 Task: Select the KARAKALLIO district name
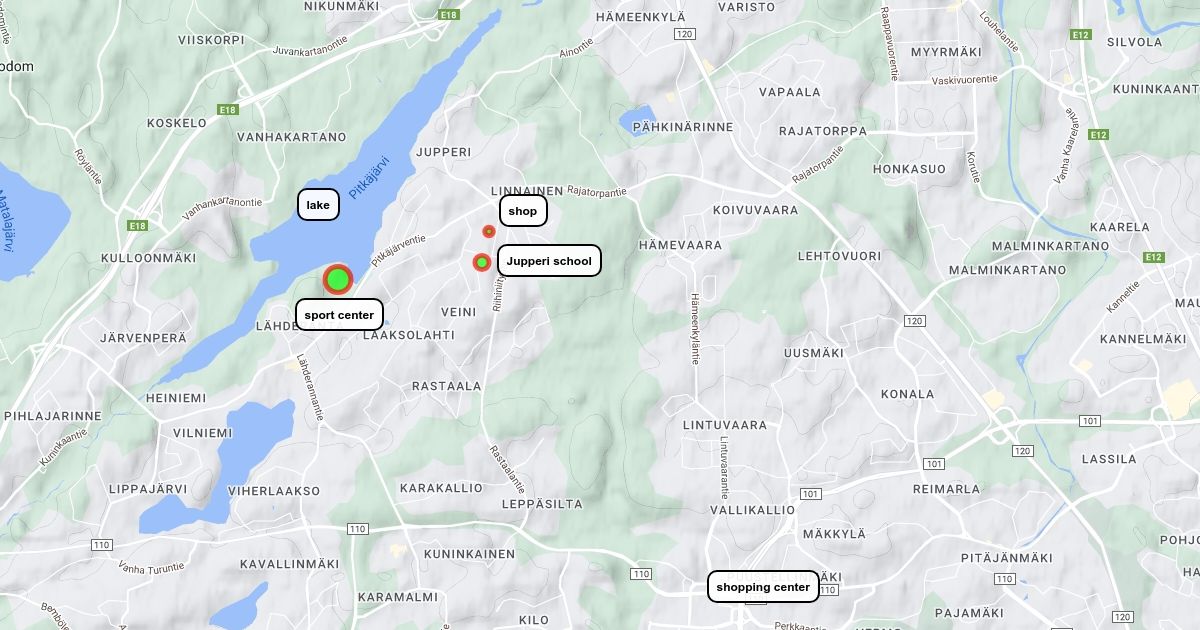tap(442, 488)
